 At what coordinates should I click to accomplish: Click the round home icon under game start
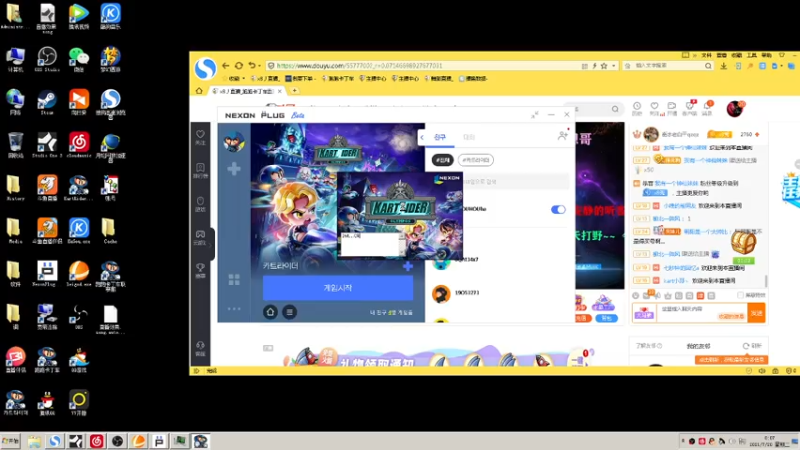coord(270,312)
